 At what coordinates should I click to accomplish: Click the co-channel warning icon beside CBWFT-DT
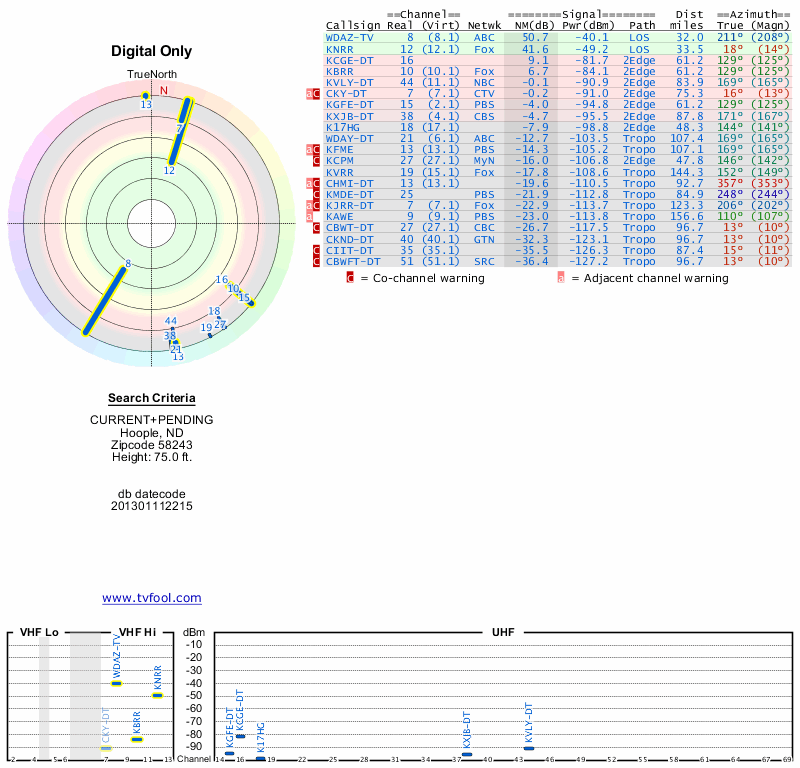(316, 262)
